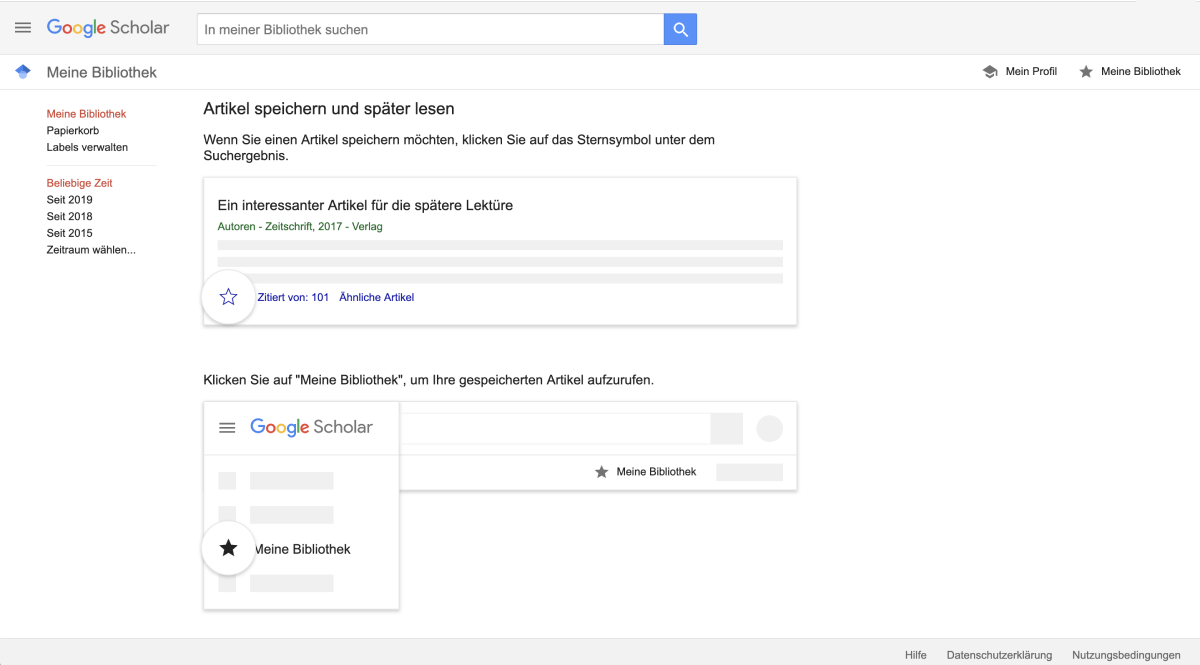The image size is (1200, 665).
Task: Open the Hilfe page from the footer
Action: click(915, 654)
